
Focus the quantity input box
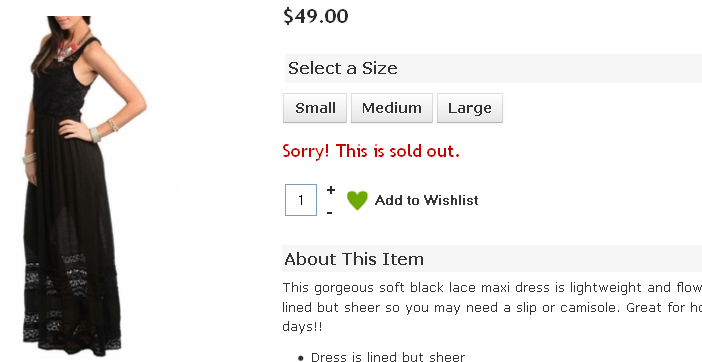click(301, 200)
